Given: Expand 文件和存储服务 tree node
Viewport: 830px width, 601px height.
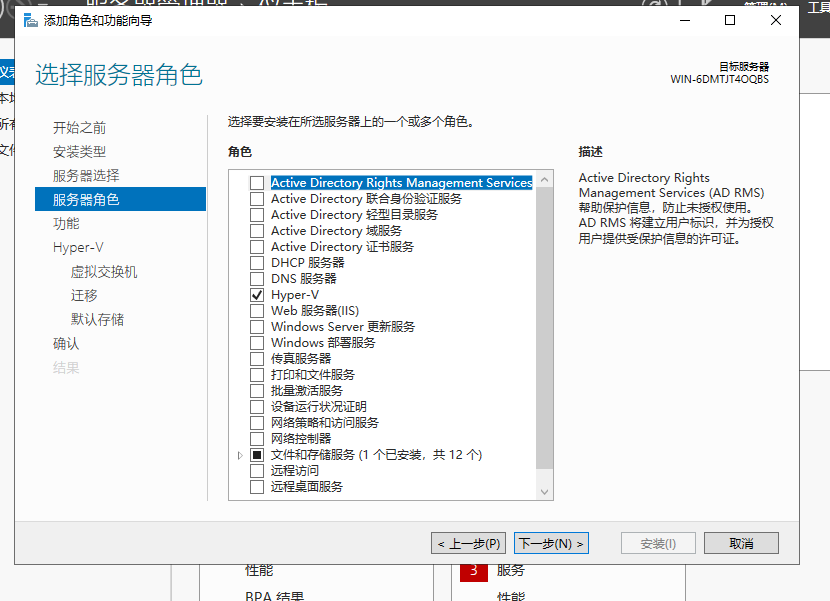Looking at the screenshot, I should 240,455.
